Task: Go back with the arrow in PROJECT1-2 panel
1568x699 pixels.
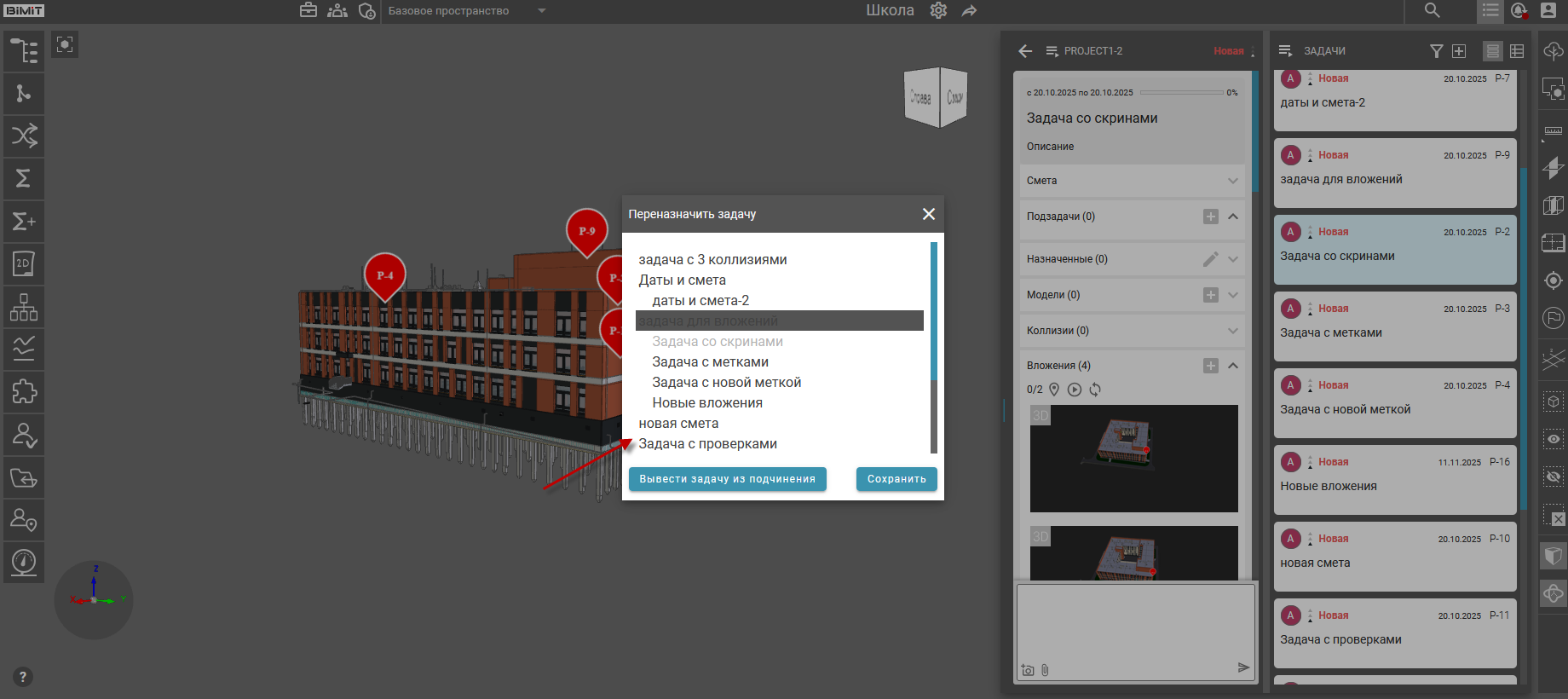Action: (1025, 51)
